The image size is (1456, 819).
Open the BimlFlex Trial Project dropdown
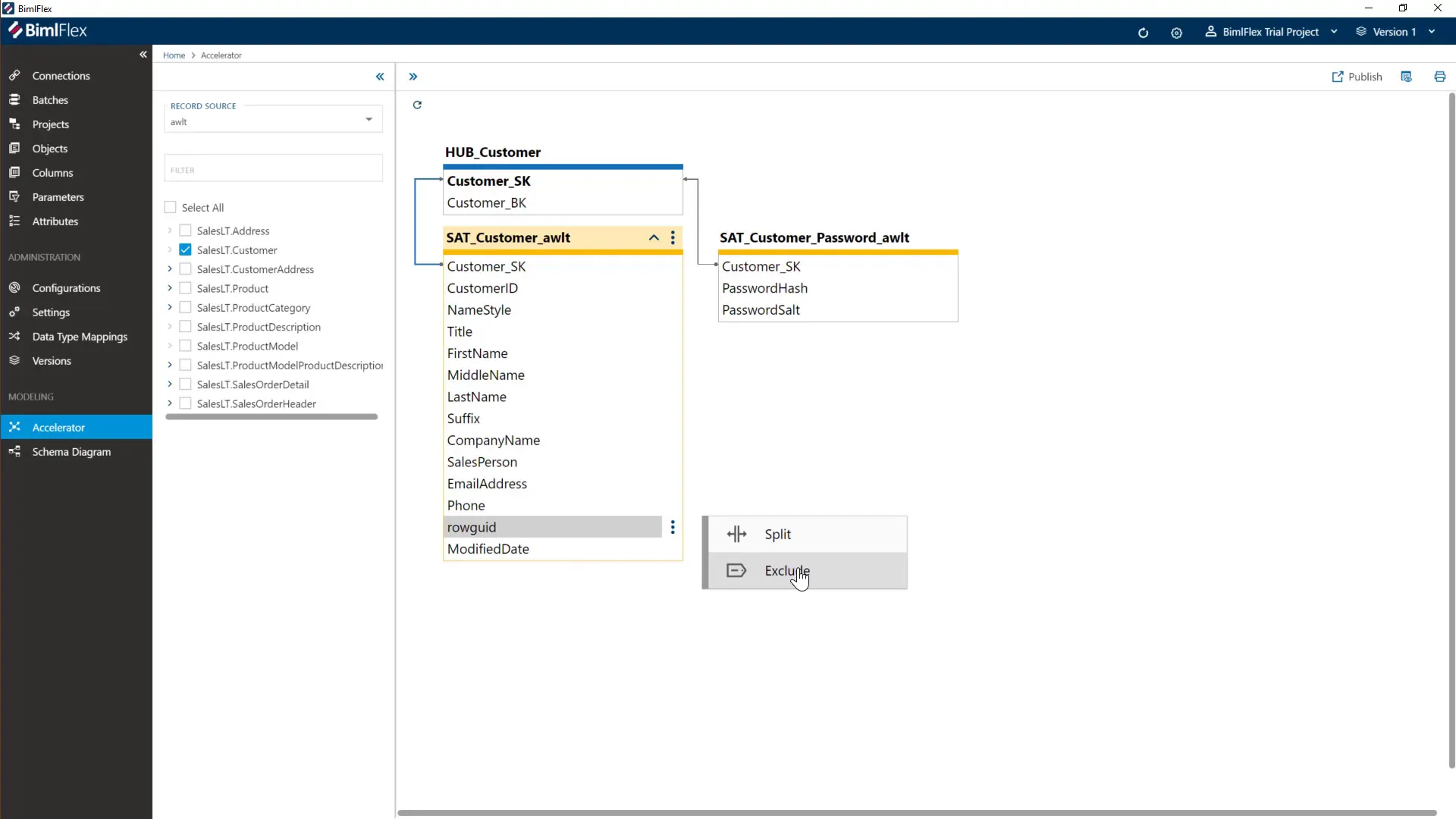(x=1271, y=32)
